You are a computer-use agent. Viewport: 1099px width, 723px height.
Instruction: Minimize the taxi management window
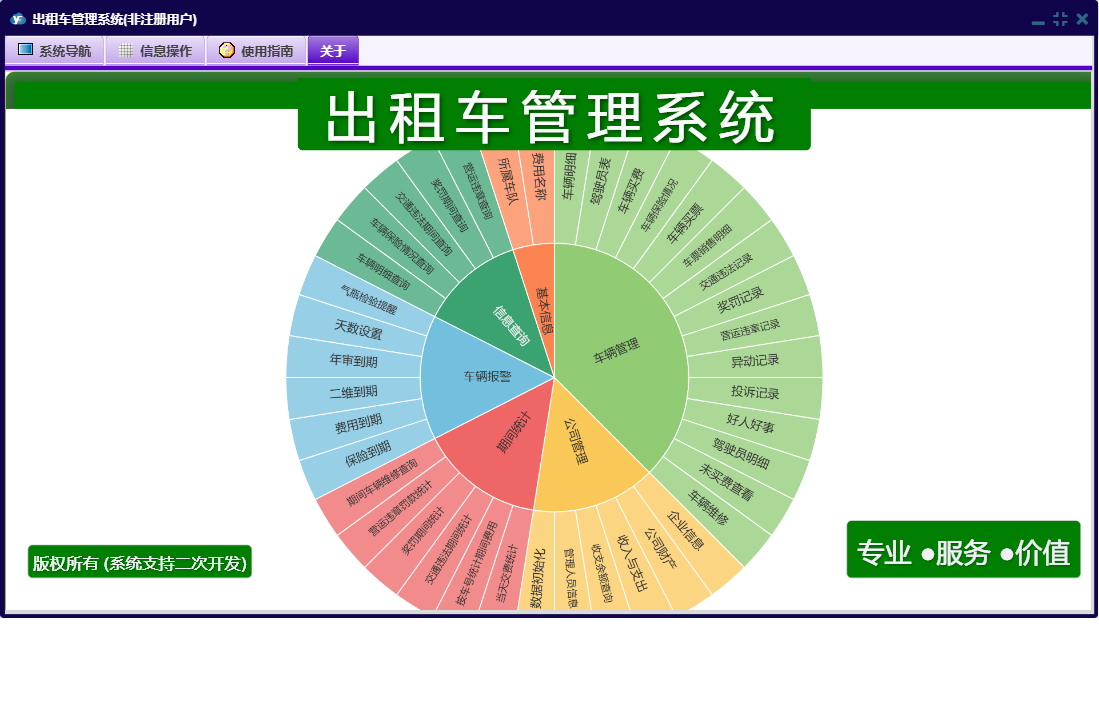pyautogui.click(x=1038, y=21)
